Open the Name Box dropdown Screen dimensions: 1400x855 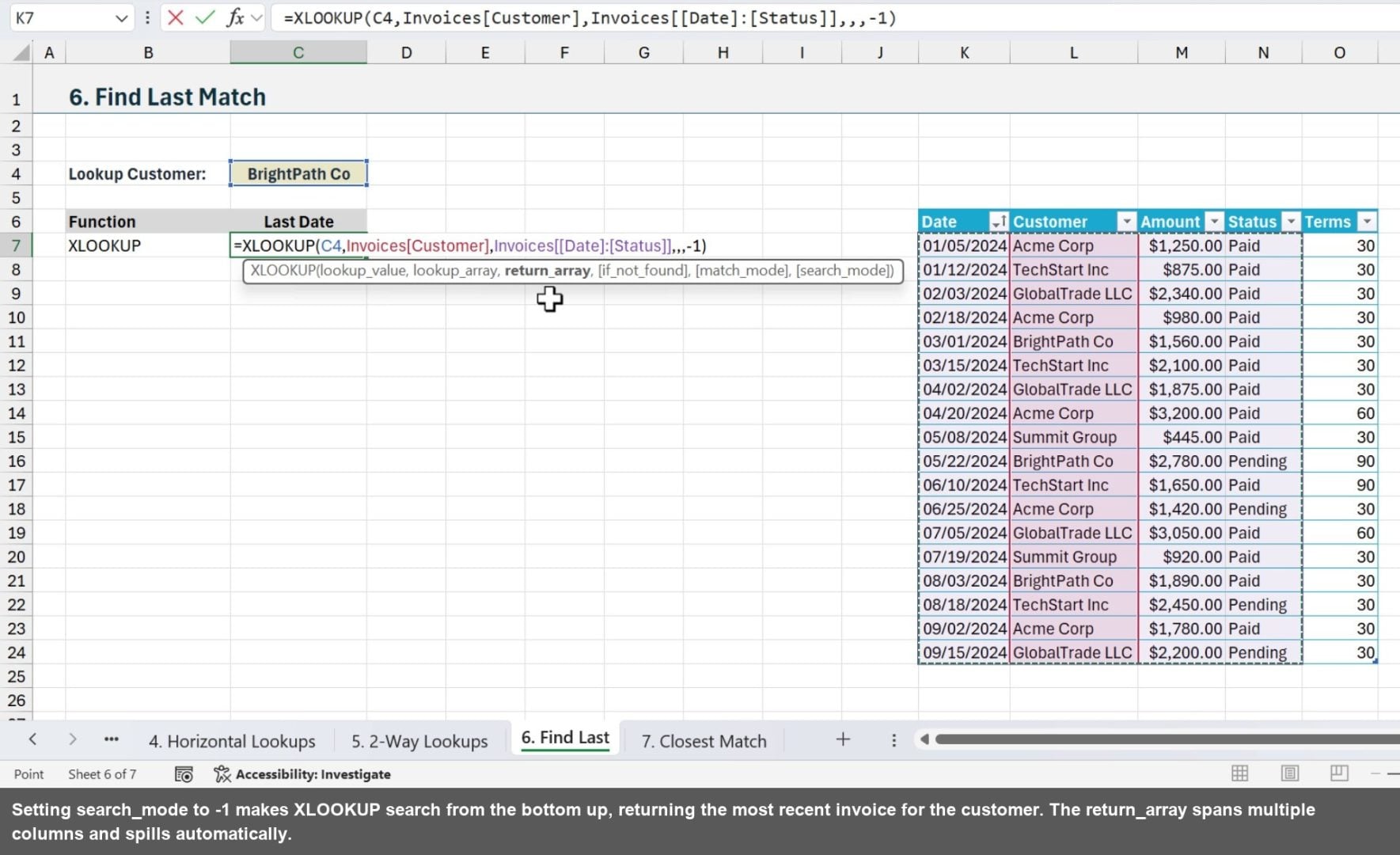pyautogui.click(x=120, y=17)
